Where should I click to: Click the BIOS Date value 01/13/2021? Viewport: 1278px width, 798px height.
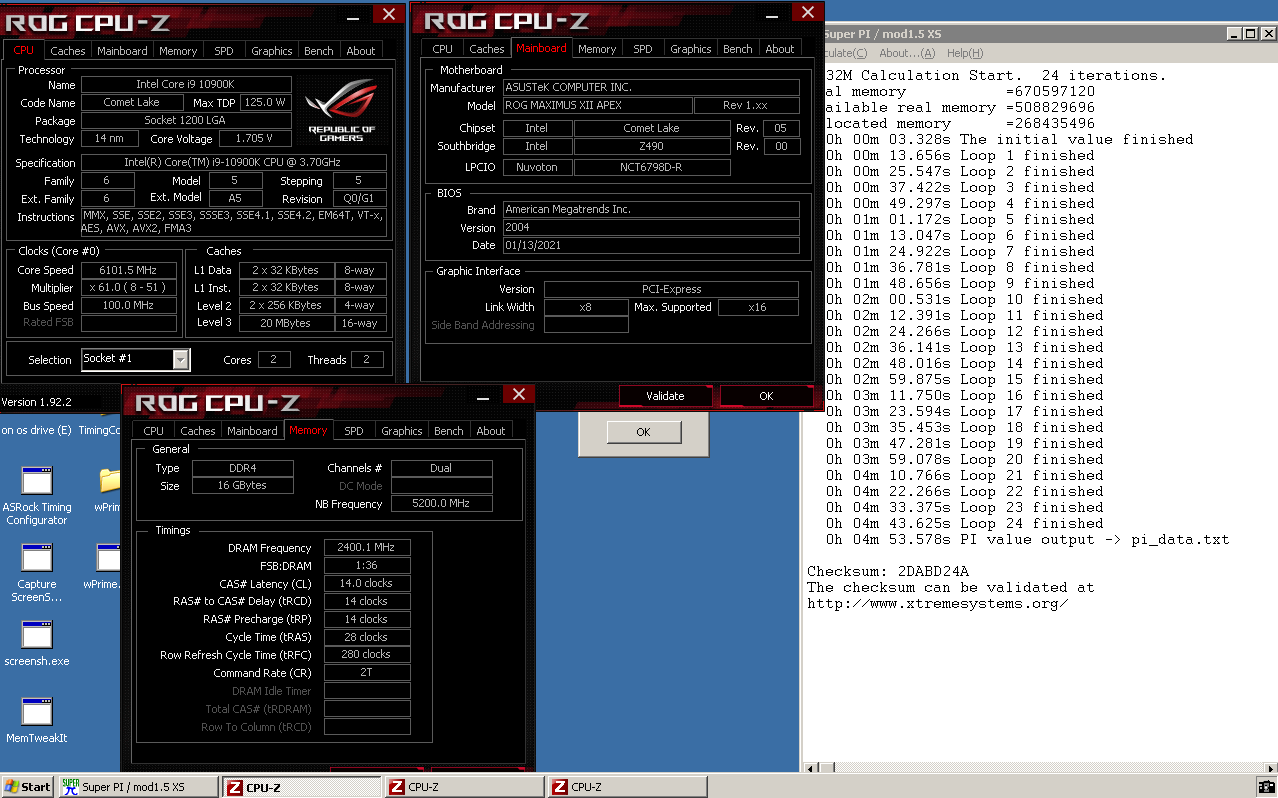[x=650, y=245]
